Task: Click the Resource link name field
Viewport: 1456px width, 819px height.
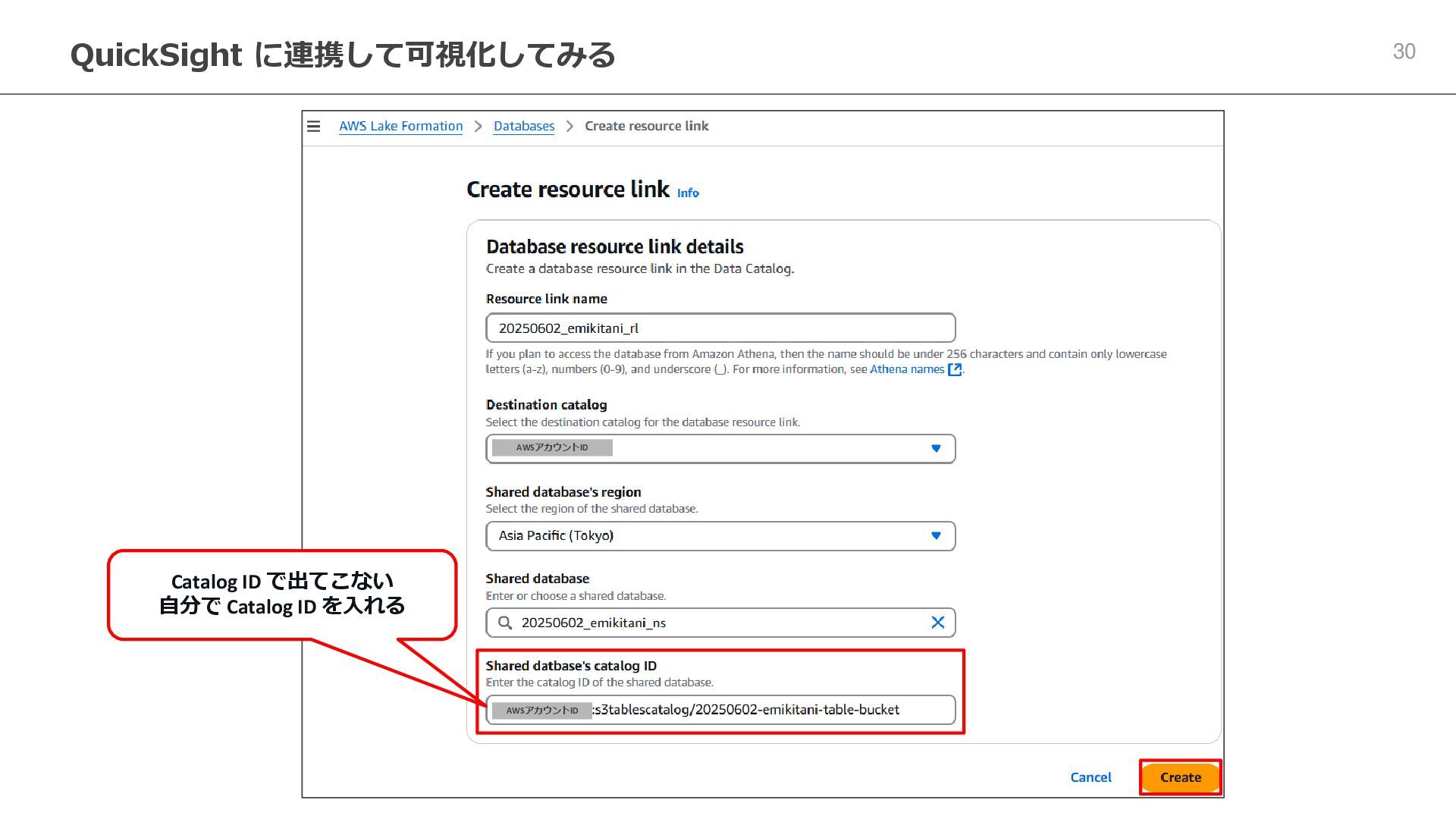Action: coord(720,328)
